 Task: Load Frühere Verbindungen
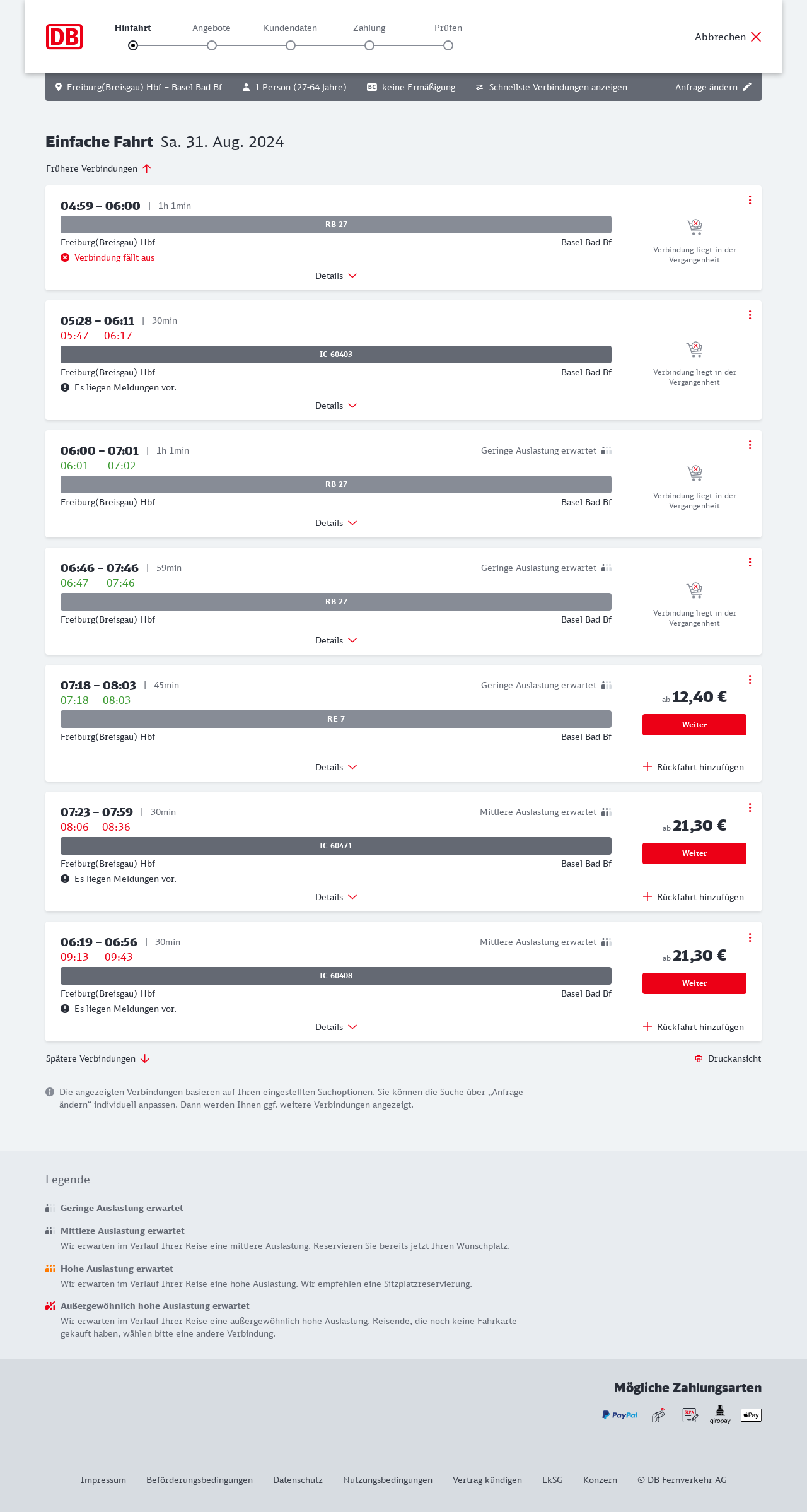coord(99,168)
